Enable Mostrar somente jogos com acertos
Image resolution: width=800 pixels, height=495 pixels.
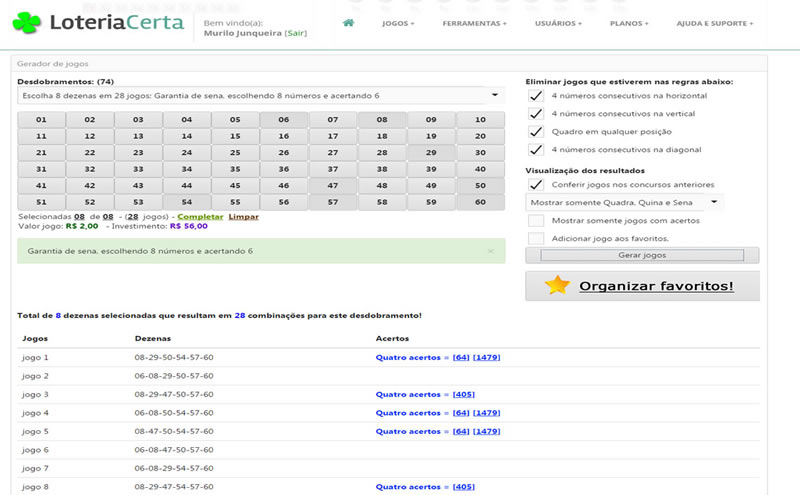(536, 220)
